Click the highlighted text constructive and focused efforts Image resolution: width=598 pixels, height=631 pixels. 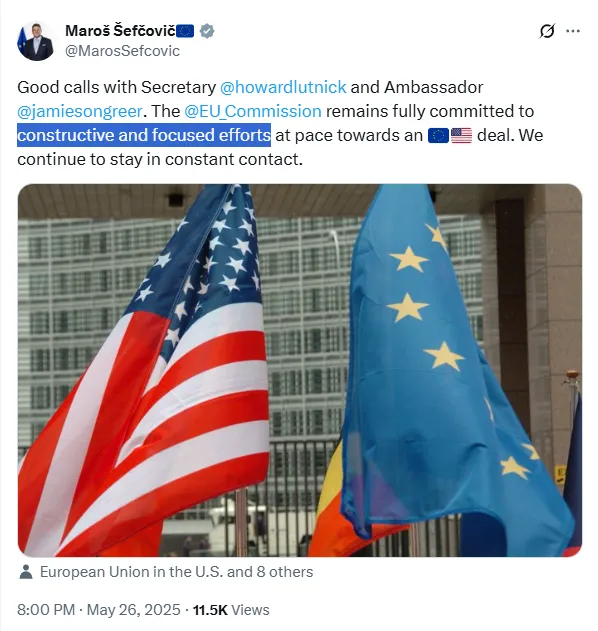pyautogui.click(x=144, y=135)
